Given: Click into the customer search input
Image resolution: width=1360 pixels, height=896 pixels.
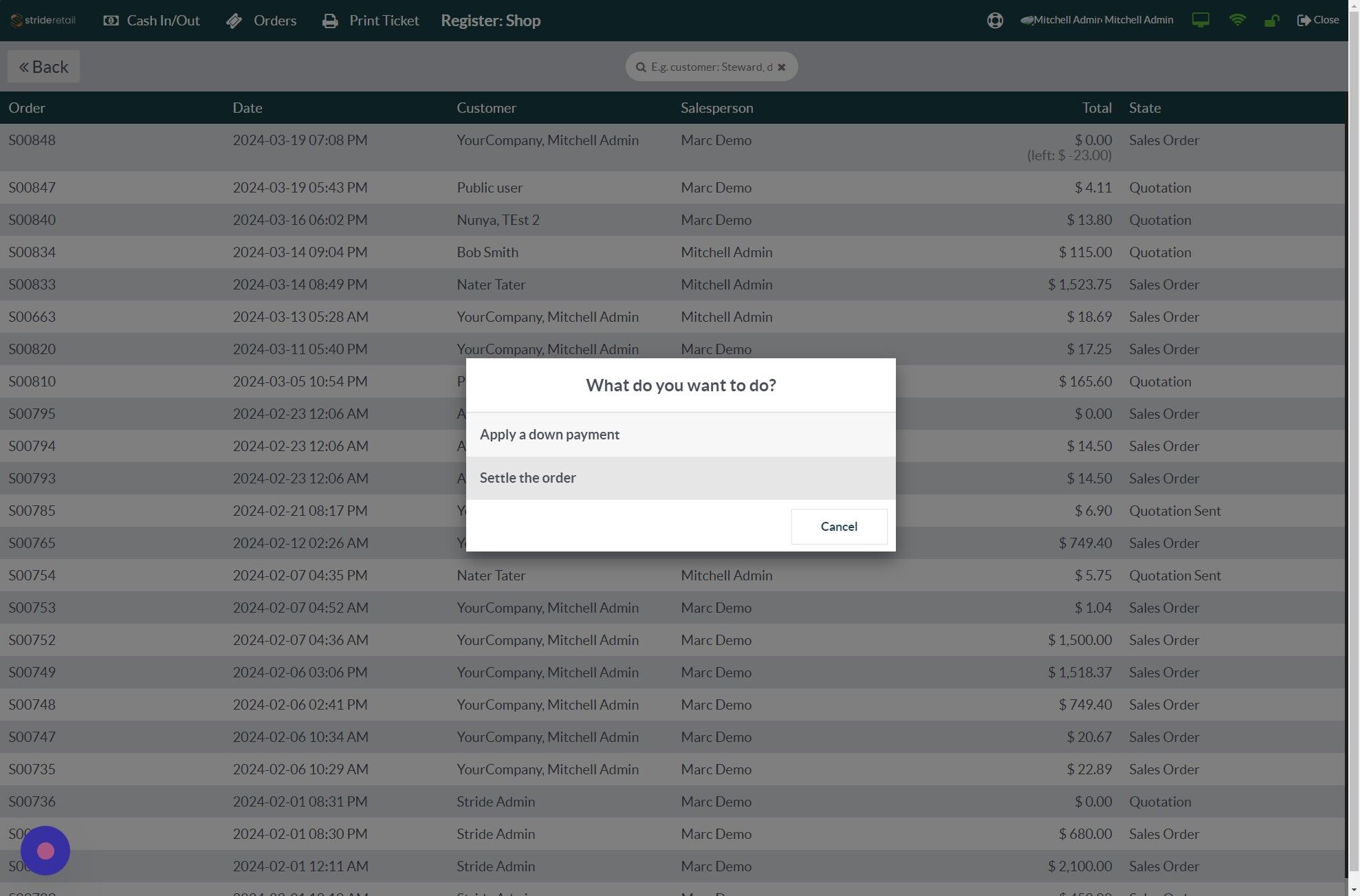Looking at the screenshot, I should (711, 67).
